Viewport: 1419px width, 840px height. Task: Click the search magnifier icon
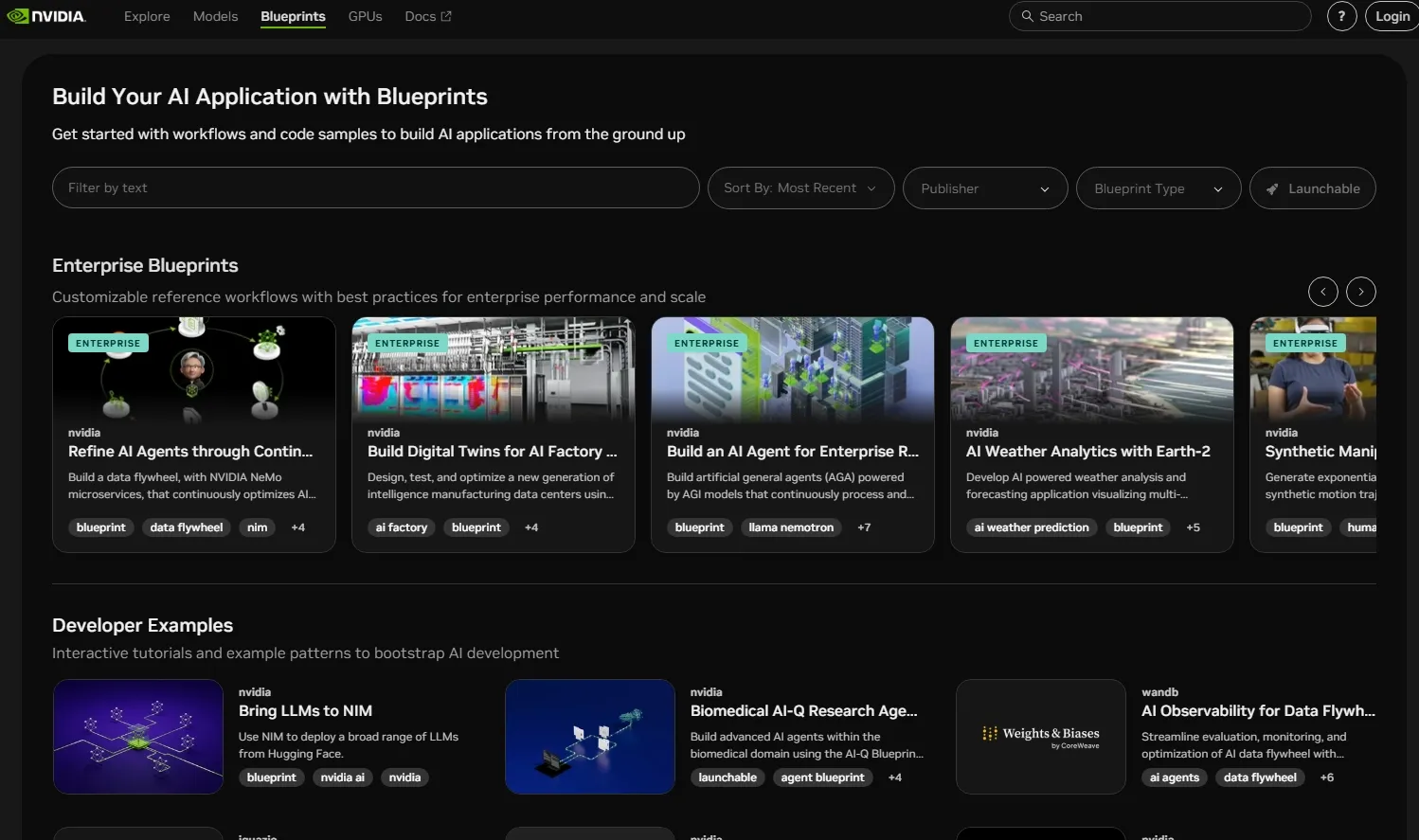[1027, 16]
